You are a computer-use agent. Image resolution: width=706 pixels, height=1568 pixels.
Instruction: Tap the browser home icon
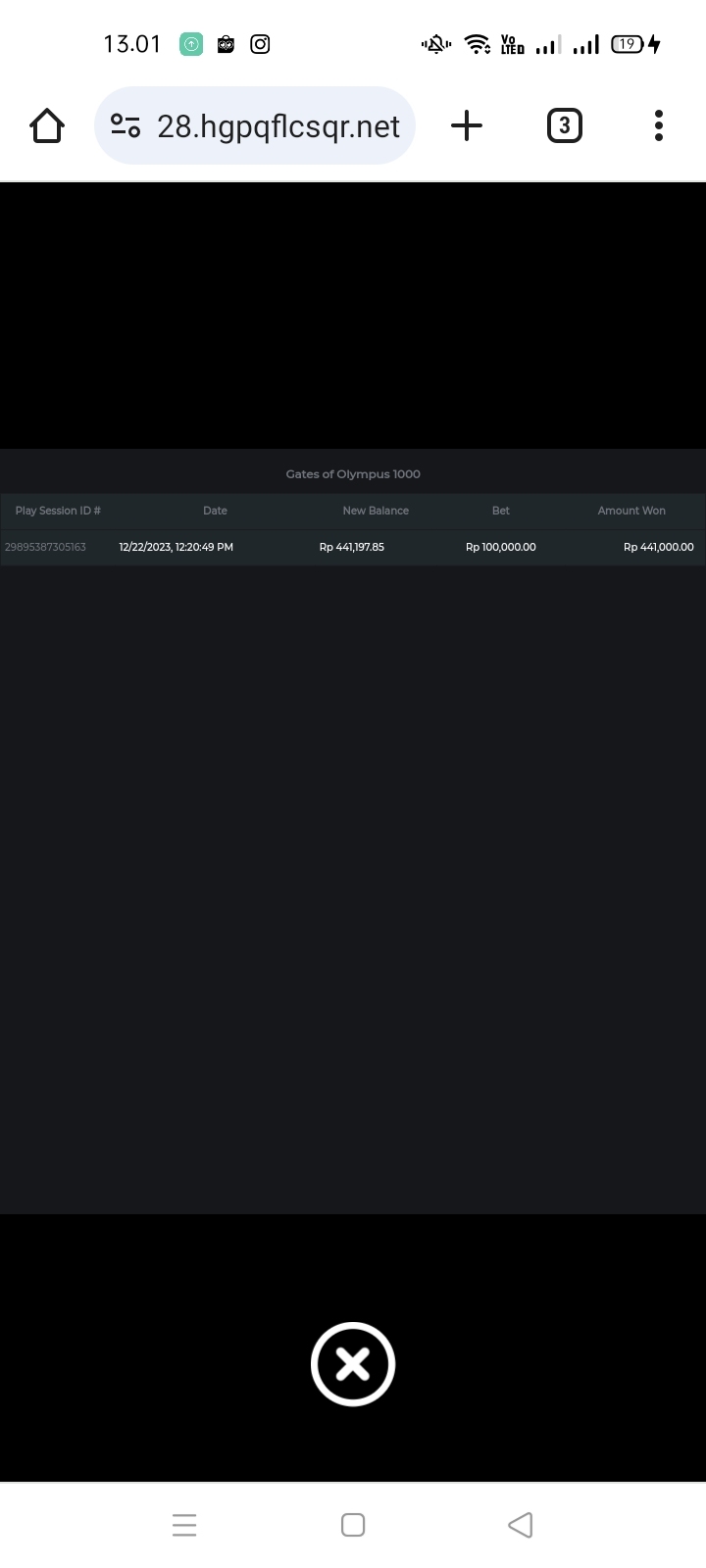pyautogui.click(x=47, y=125)
